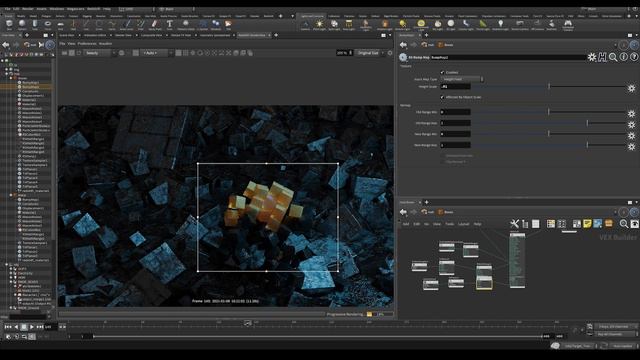Expand the shelf set options arrow
Viewport: 640px width, 360px height.
(x=293, y=16)
